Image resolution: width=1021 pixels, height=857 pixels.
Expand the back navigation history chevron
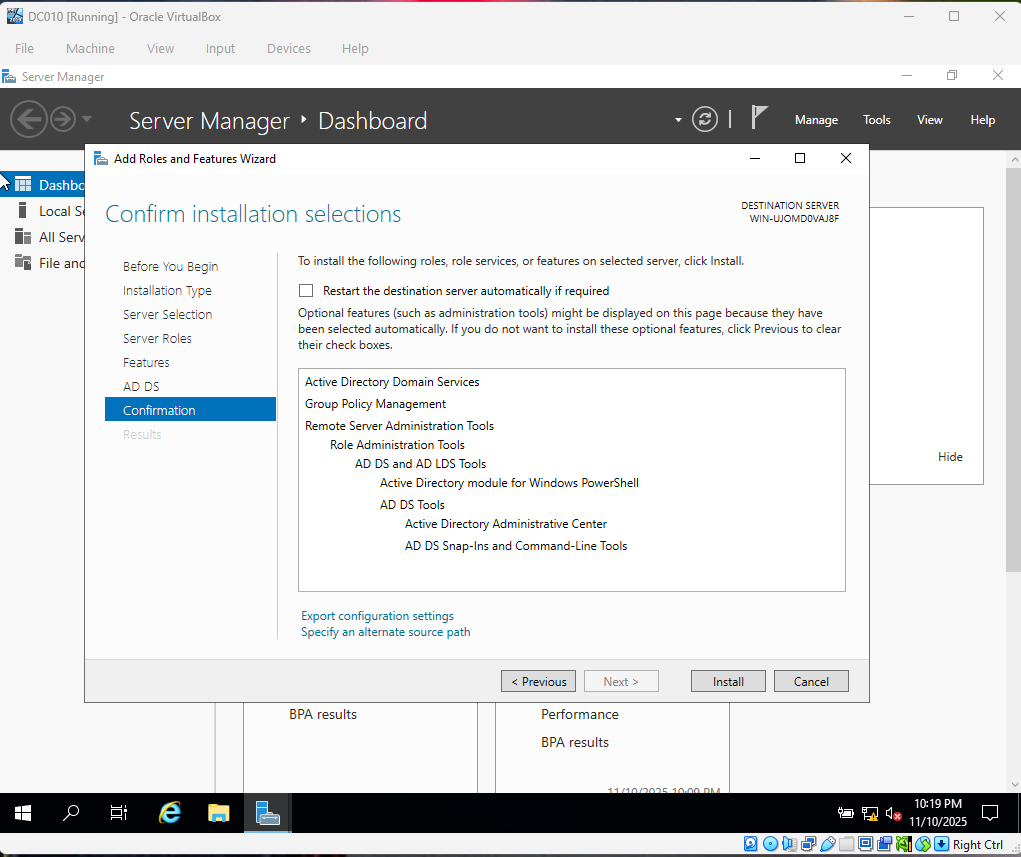coord(85,119)
